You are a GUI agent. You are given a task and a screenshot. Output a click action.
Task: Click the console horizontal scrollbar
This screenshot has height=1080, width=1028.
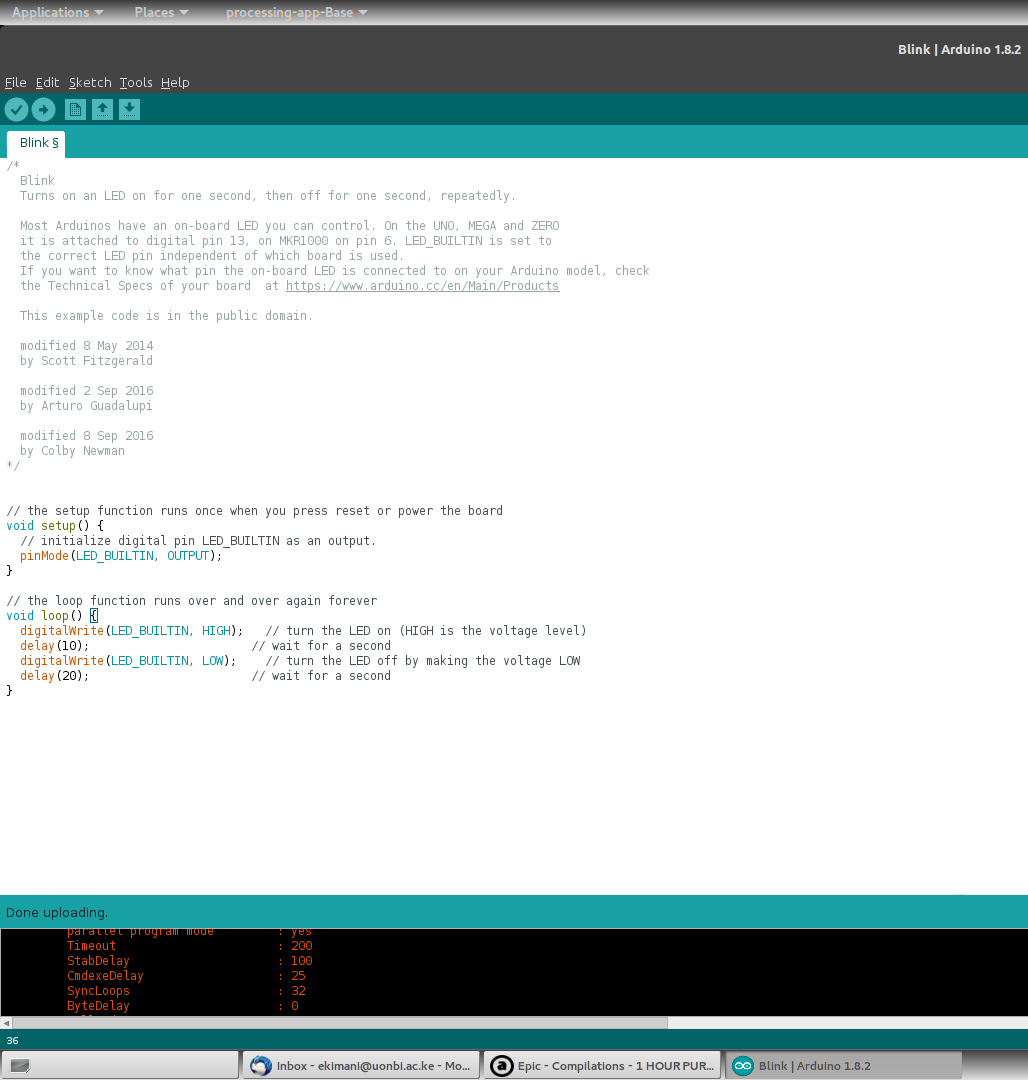pyautogui.click(x=339, y=1023)
